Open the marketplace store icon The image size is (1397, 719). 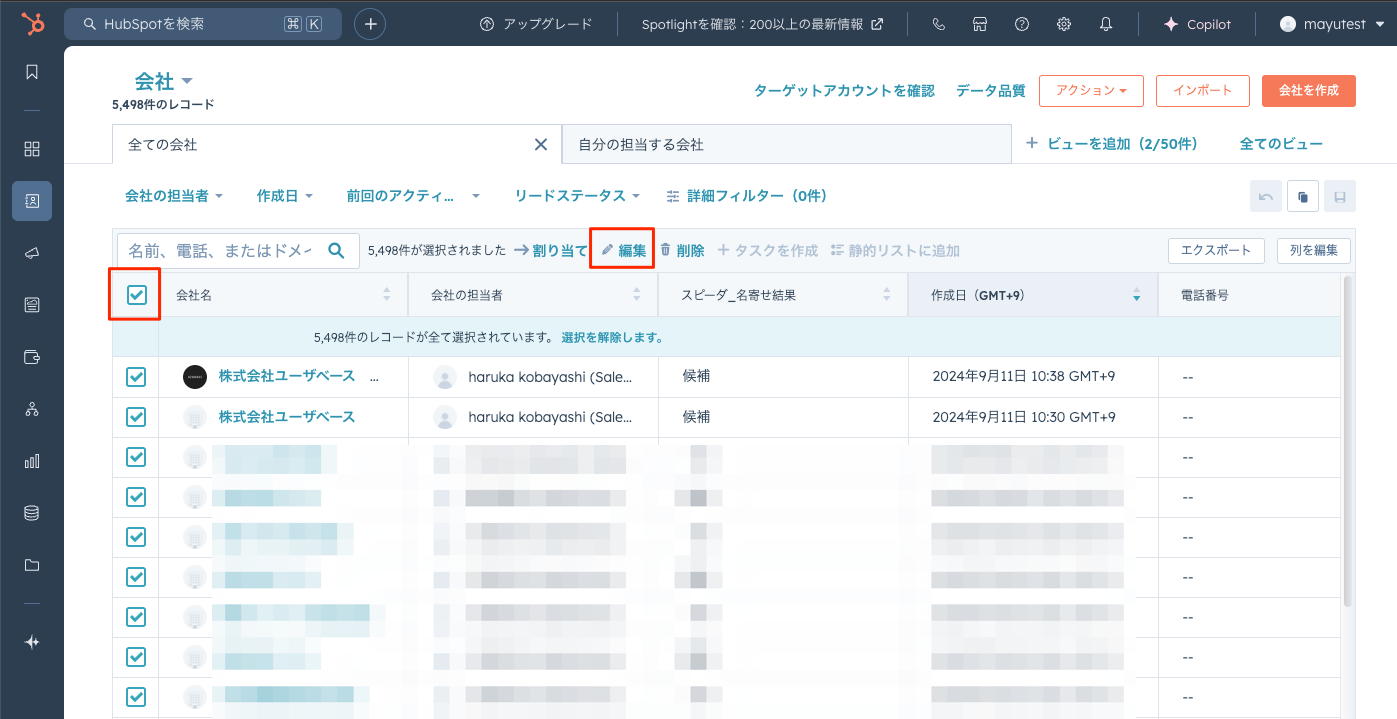click(x=980, y=24)
